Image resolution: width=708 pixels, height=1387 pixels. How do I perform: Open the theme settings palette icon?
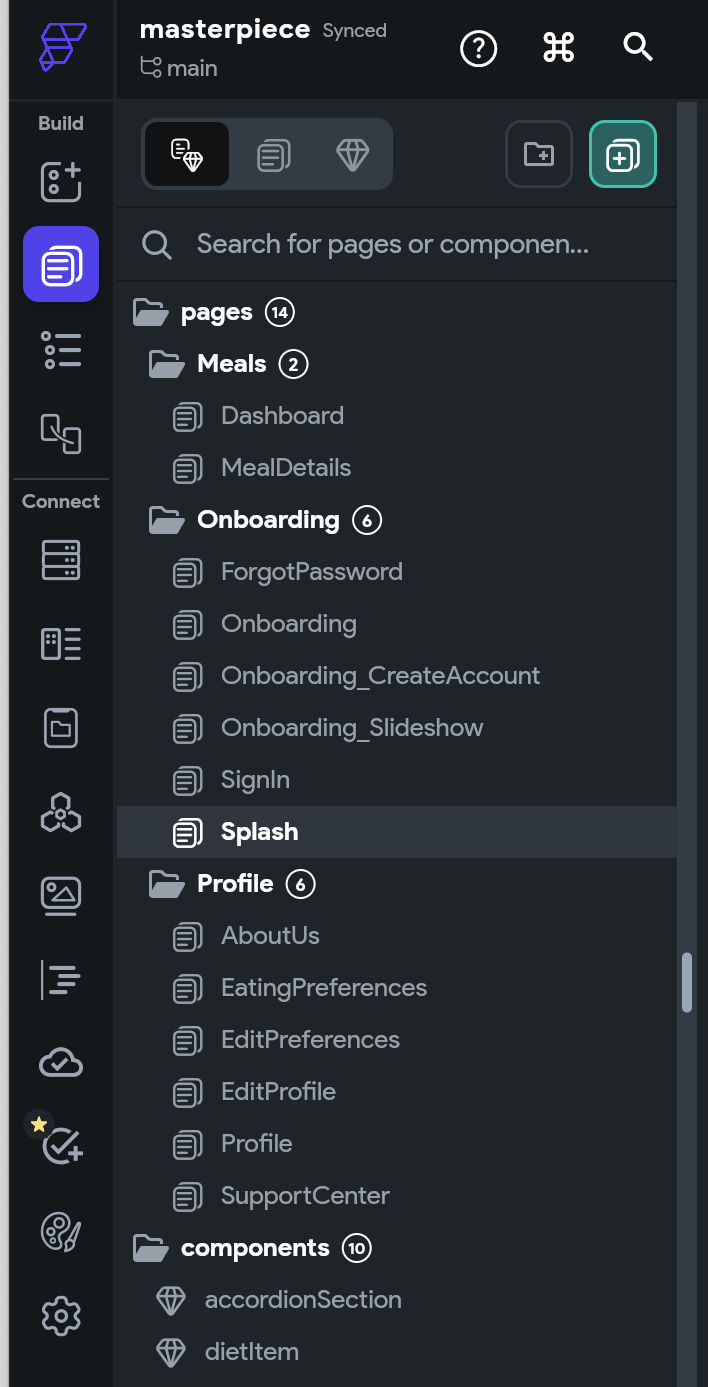point(61,1232)
